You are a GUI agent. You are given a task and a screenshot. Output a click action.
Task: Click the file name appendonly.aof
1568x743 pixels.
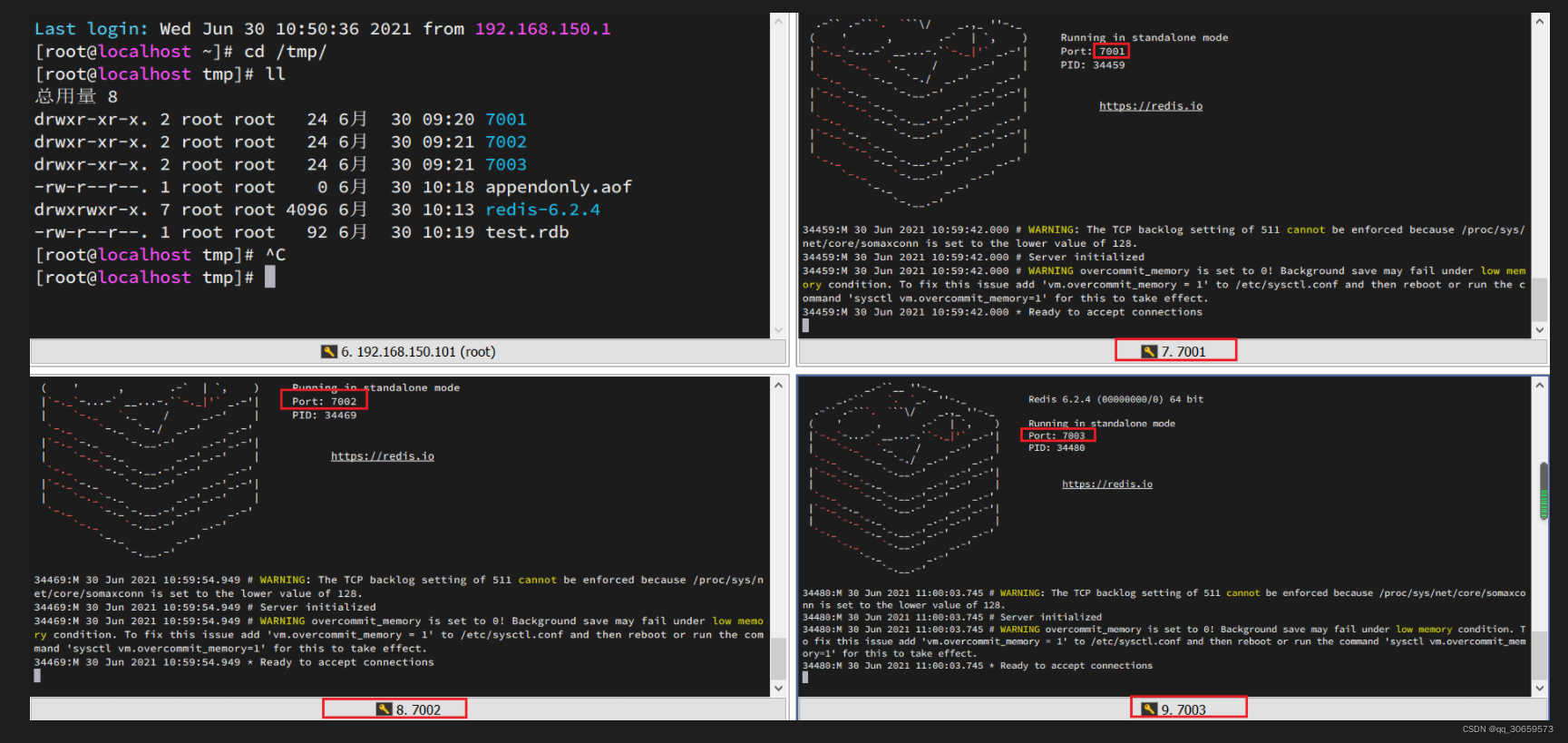[559, 188]
